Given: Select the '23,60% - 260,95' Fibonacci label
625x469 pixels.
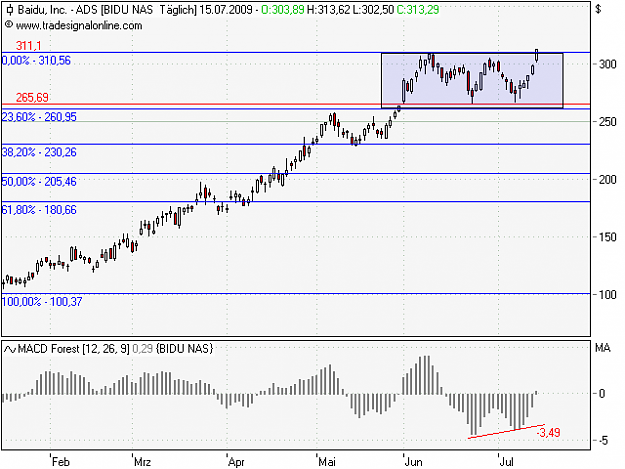Looking at the screenshot, I should [x=39, y=117].
